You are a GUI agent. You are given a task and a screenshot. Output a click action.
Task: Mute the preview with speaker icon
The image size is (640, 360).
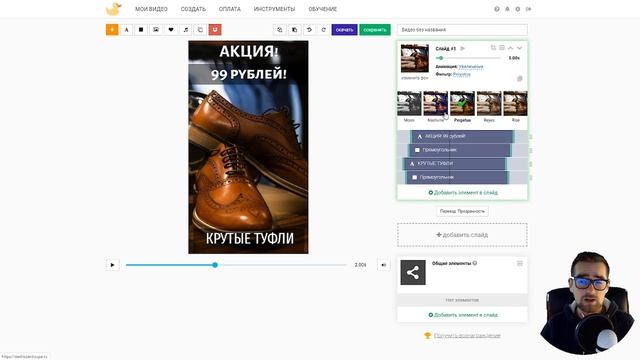coord(383,265)
